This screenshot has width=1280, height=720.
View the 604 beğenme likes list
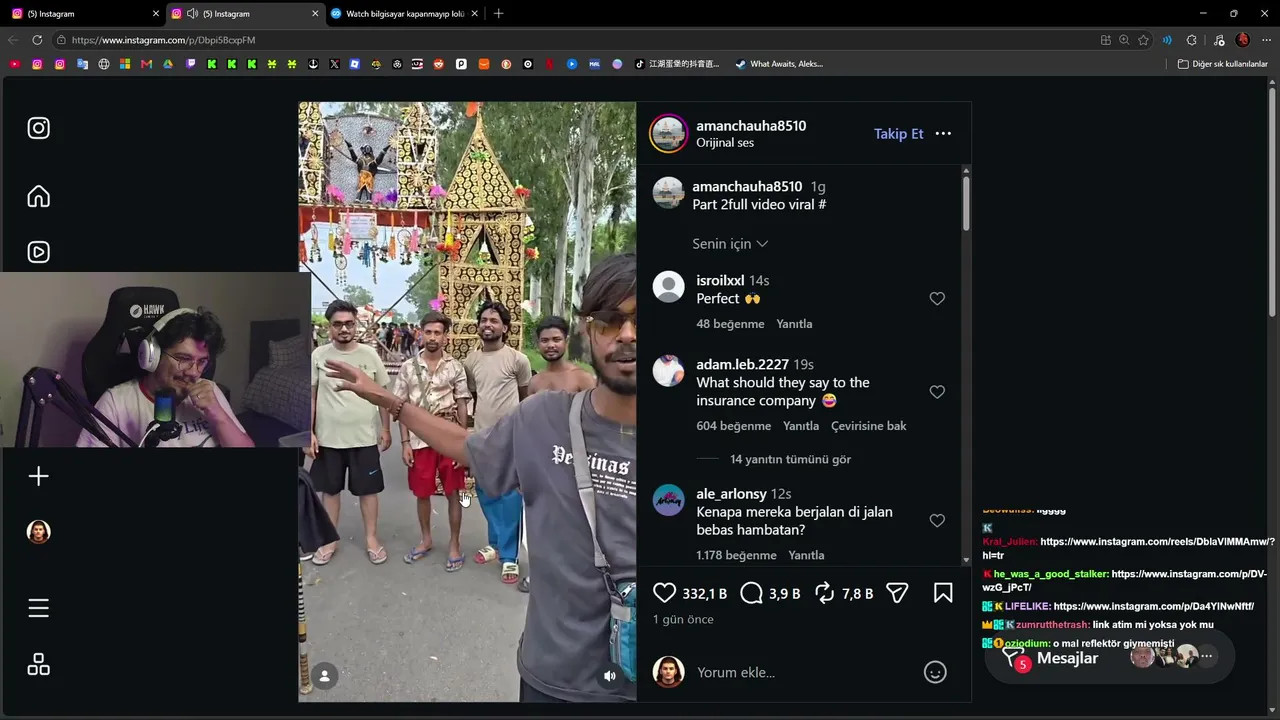(734, 426)
